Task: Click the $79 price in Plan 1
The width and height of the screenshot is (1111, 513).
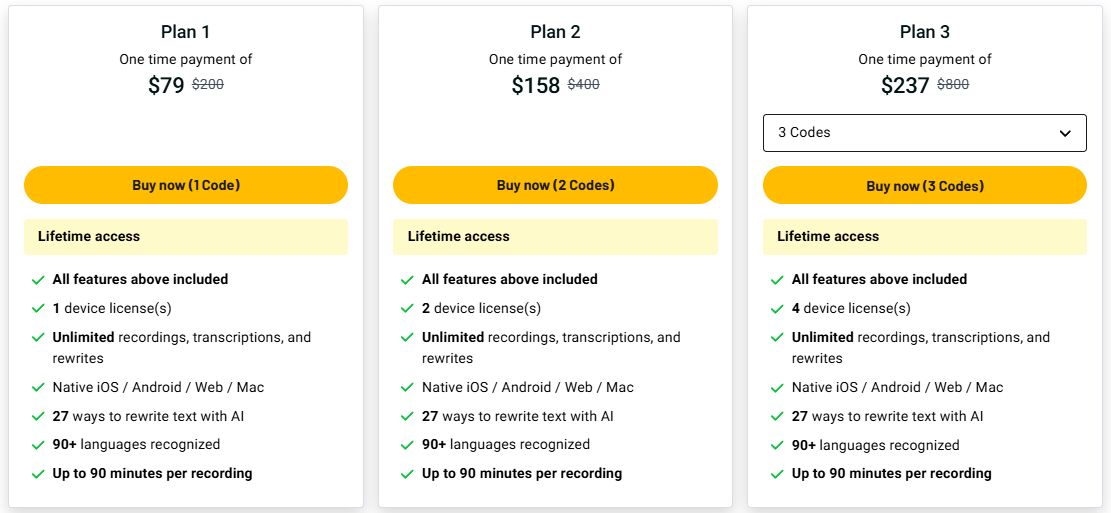Action: 167,85
